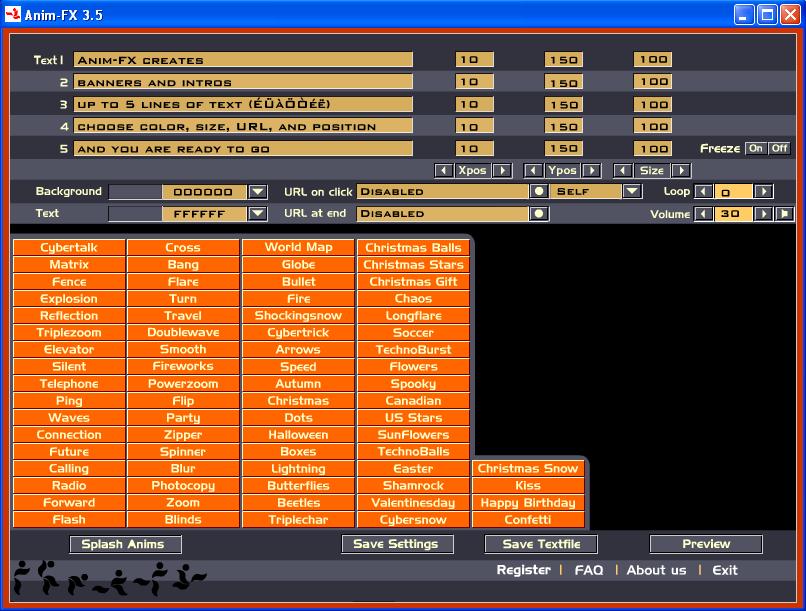Click the Text hex value FFFFFF

click(204, 214)
